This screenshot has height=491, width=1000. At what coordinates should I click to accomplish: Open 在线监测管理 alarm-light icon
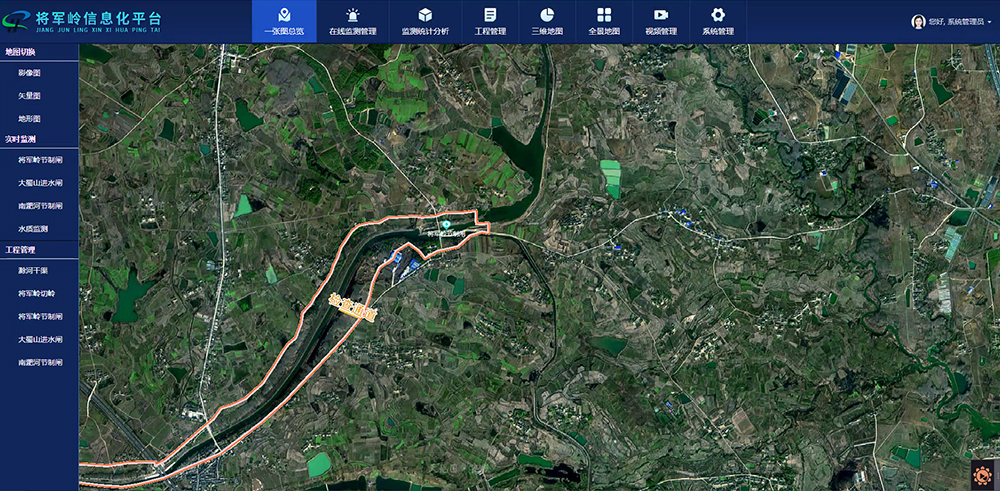353,15
